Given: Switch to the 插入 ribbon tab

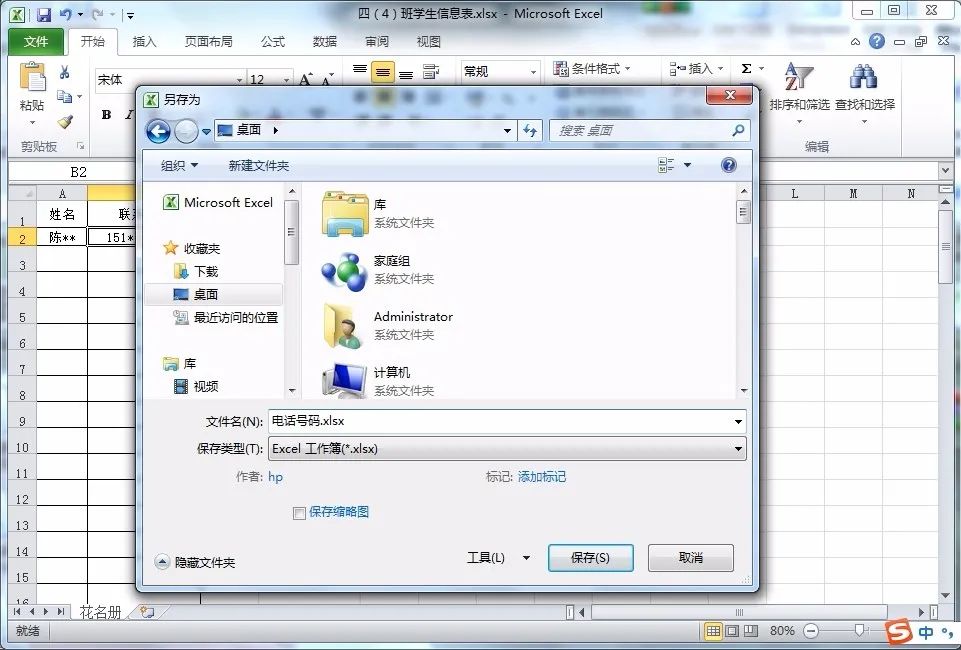Looking at the screenshot, I should tap(144, 41).
